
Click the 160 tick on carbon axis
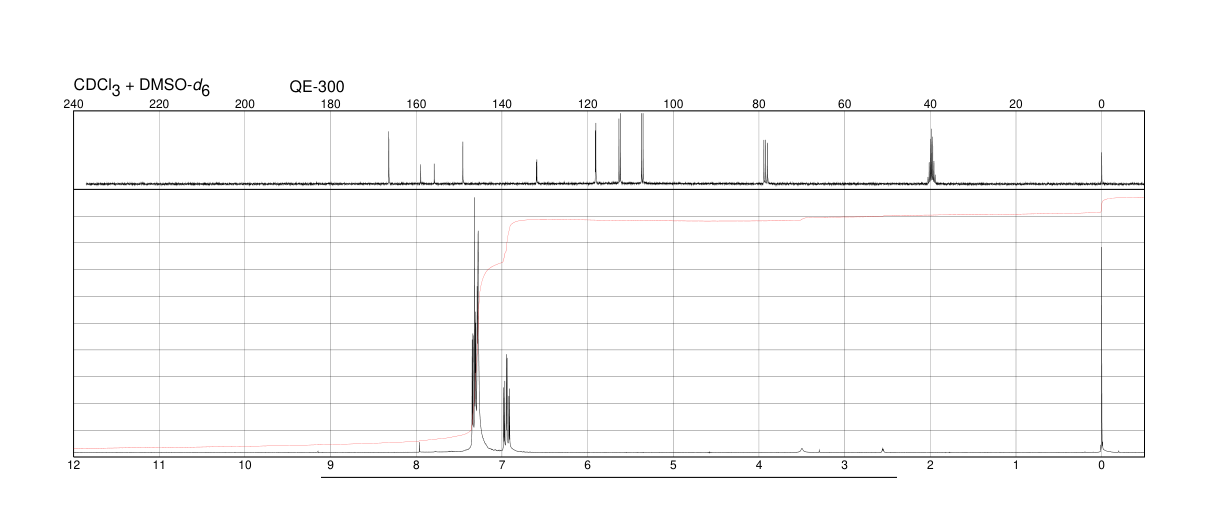[x=416, y=104]
